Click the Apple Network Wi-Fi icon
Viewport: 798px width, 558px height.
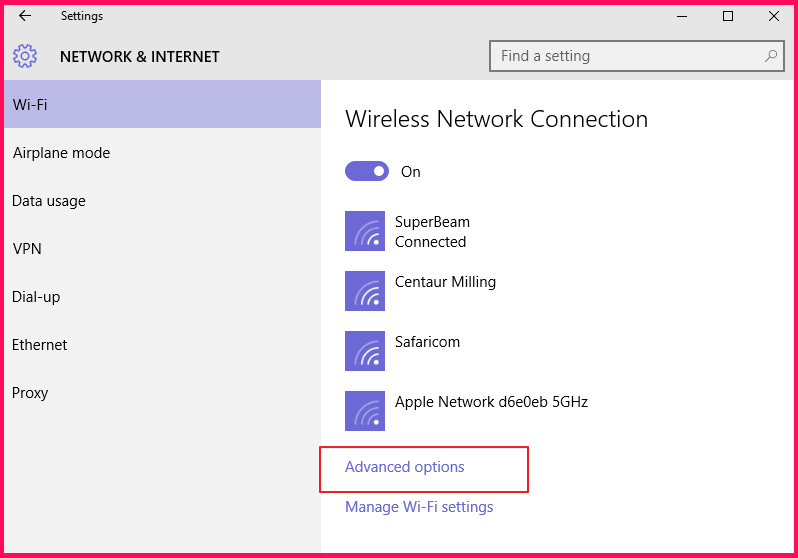tap(365, 411)
